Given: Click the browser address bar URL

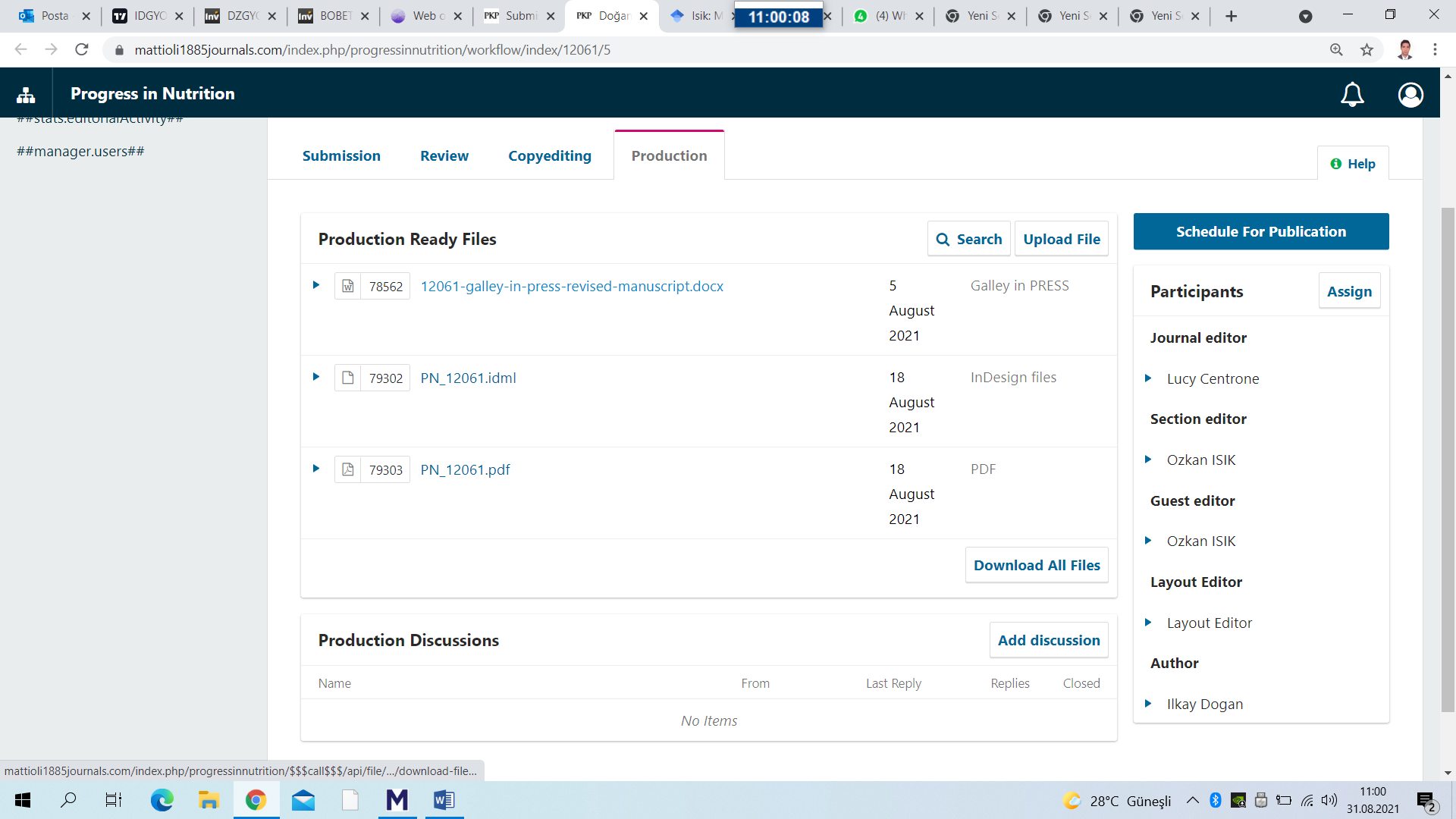Looking at the screenshot, I should coord(372,50).
